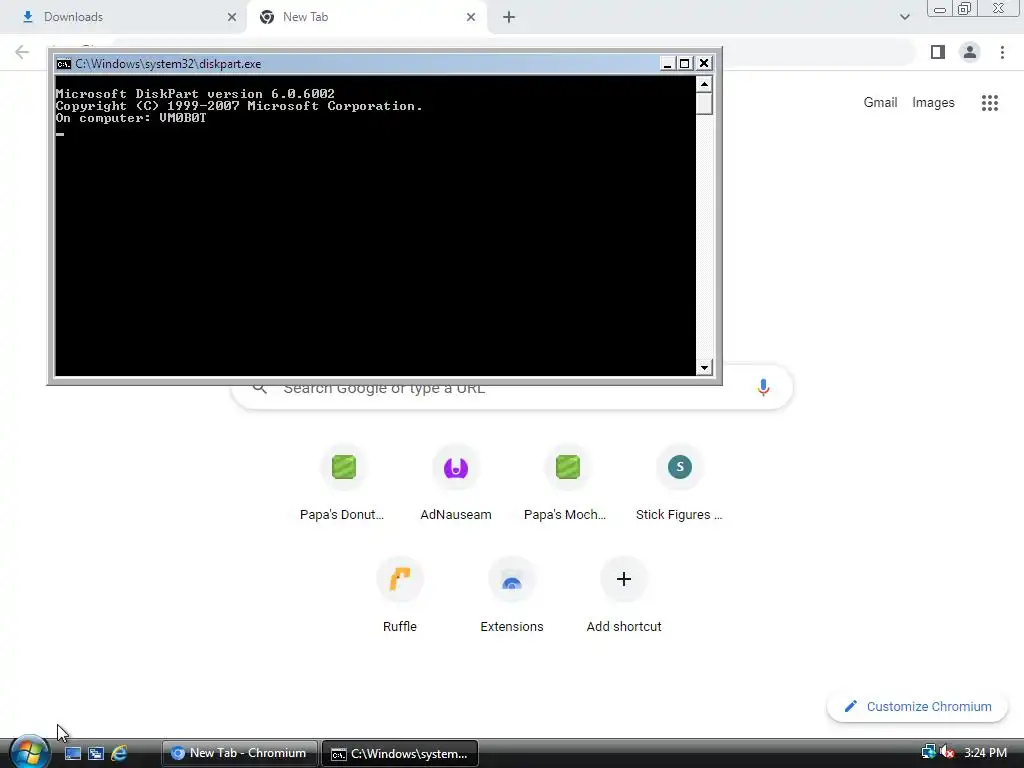The height and width of the screenshot is (768, 1024).
Task: Click the 3:24 PM taskbar clock
Action: 985,753
